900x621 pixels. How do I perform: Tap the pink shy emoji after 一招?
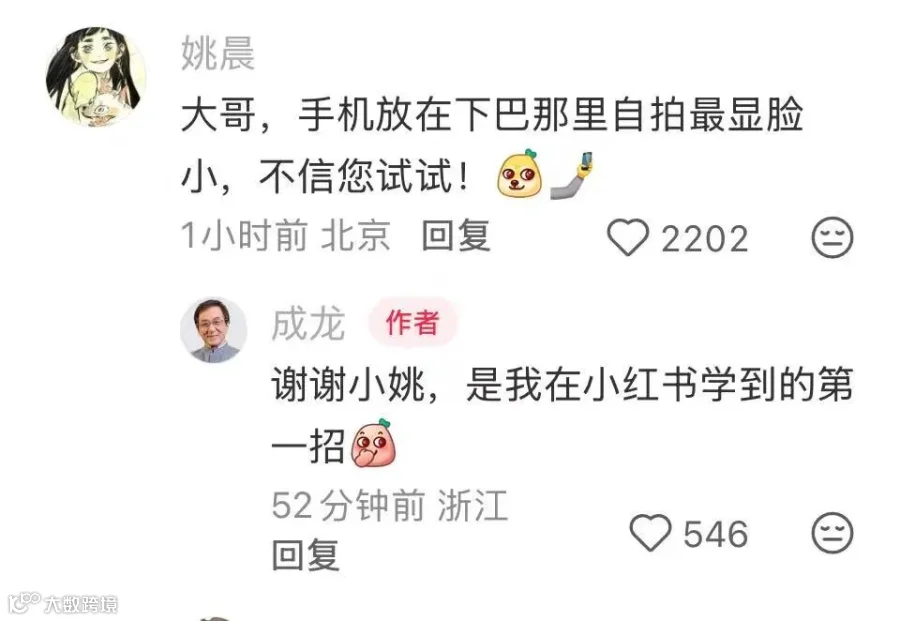coord(373,443)
